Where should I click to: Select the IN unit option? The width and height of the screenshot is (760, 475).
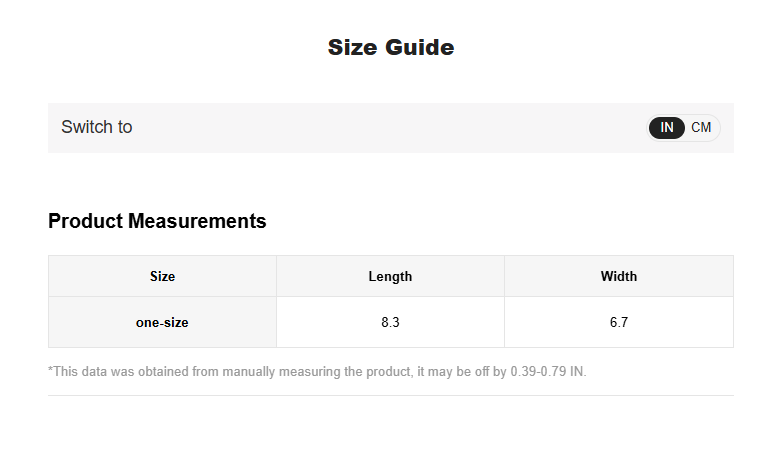(667, 128)
